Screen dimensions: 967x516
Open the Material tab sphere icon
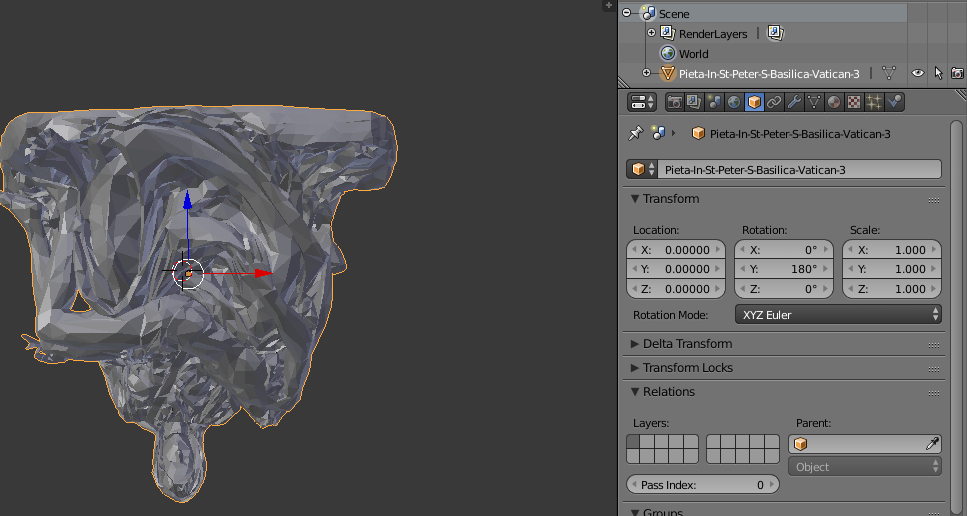833,102
